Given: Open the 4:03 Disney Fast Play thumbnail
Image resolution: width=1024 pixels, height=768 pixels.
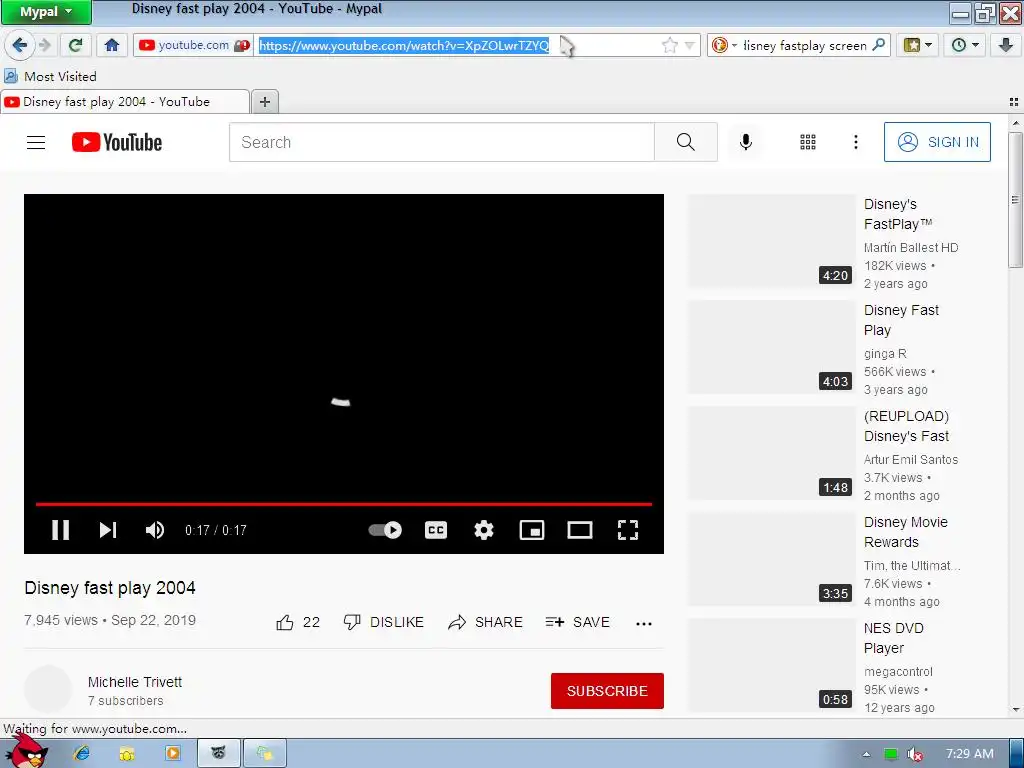Looking at the screenshot, I should point(771,347).
